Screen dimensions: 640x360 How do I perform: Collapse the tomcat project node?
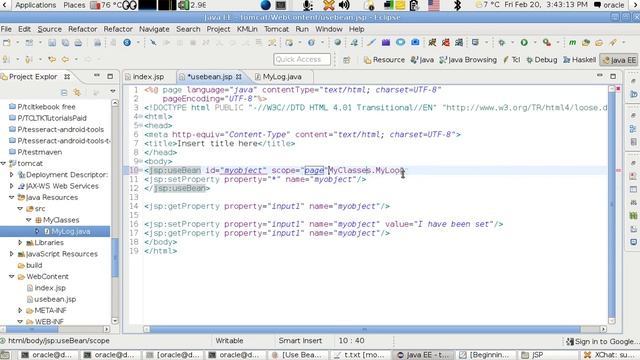[3, 163]
